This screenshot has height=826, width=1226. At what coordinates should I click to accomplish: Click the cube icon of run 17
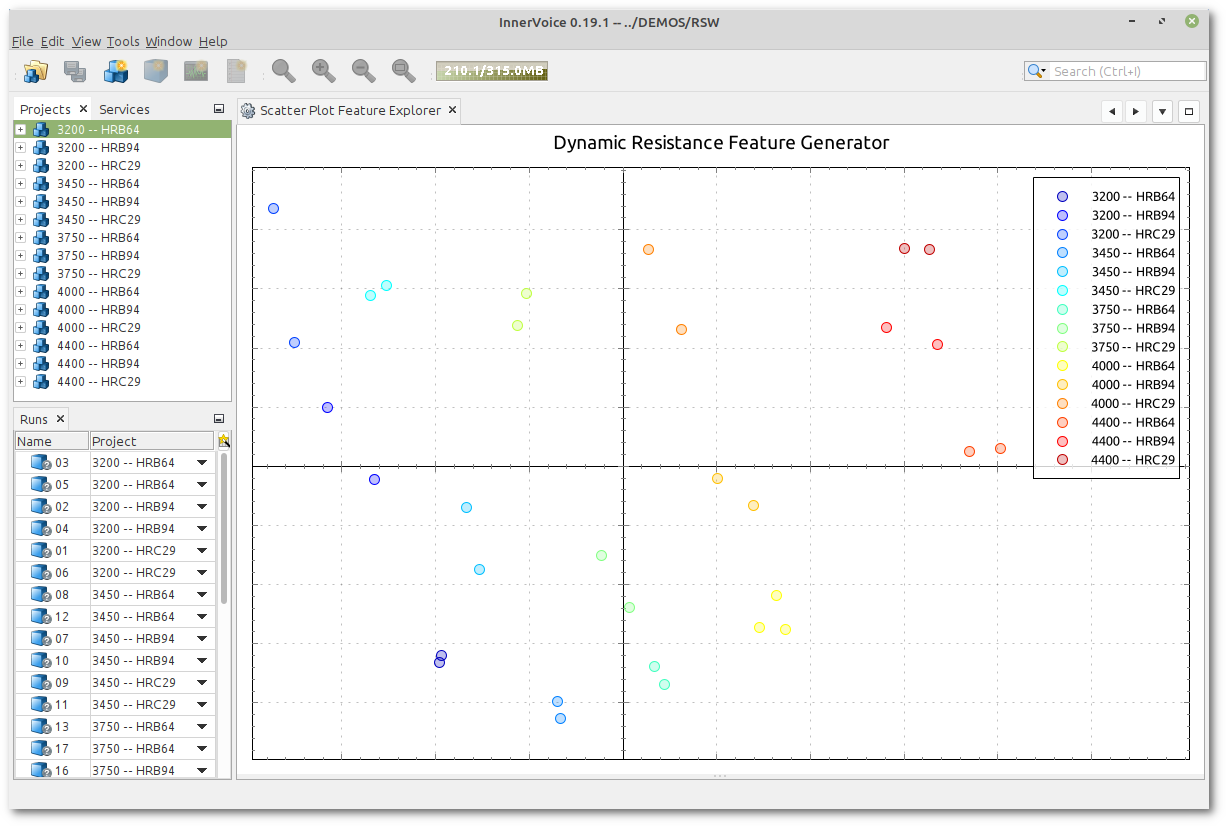(40, 748)
